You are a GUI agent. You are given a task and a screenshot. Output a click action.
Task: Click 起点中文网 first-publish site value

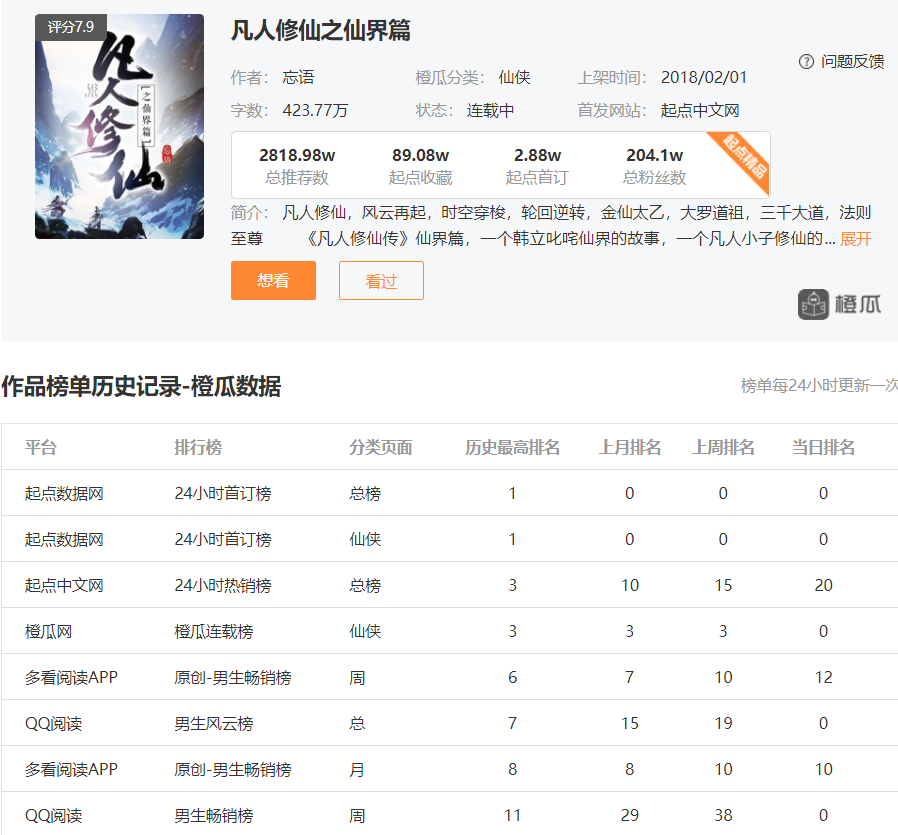click(x=700, y=110)
